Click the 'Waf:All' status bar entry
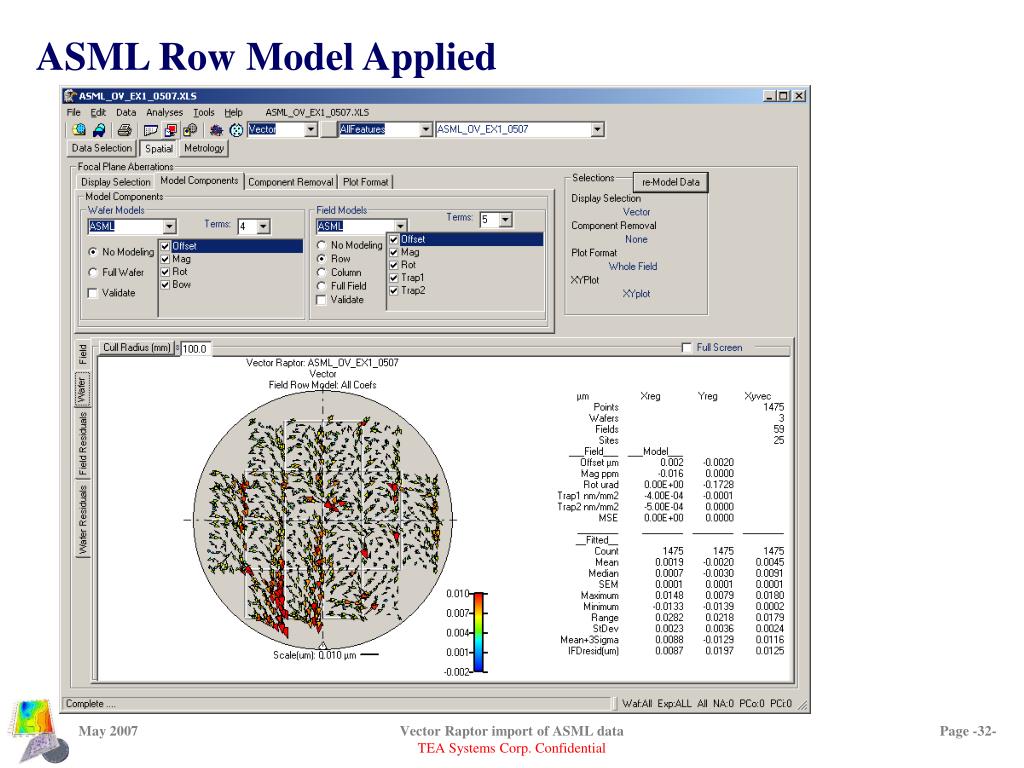 (x=637, y=703)
